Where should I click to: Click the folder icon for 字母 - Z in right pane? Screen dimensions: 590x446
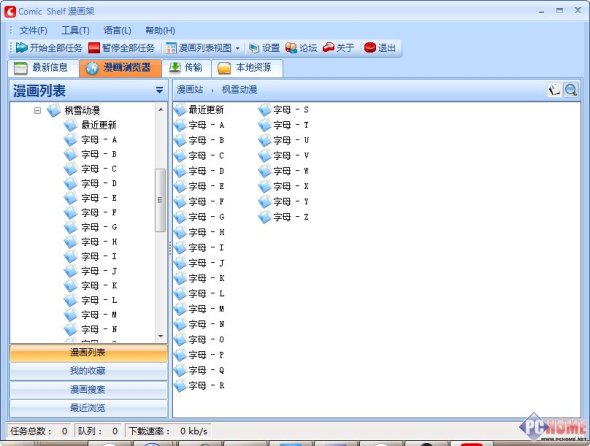[265, 217]
